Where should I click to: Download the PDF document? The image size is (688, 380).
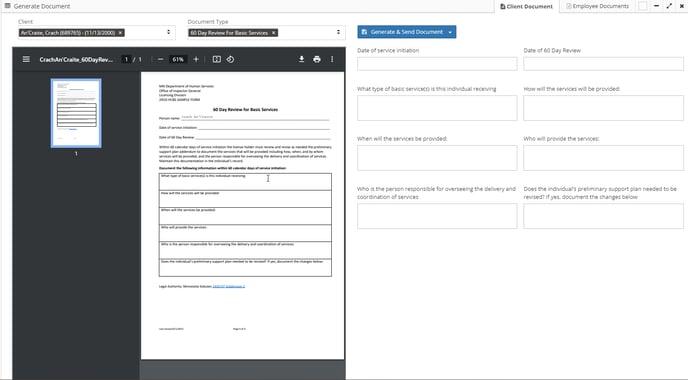[301, 59]
